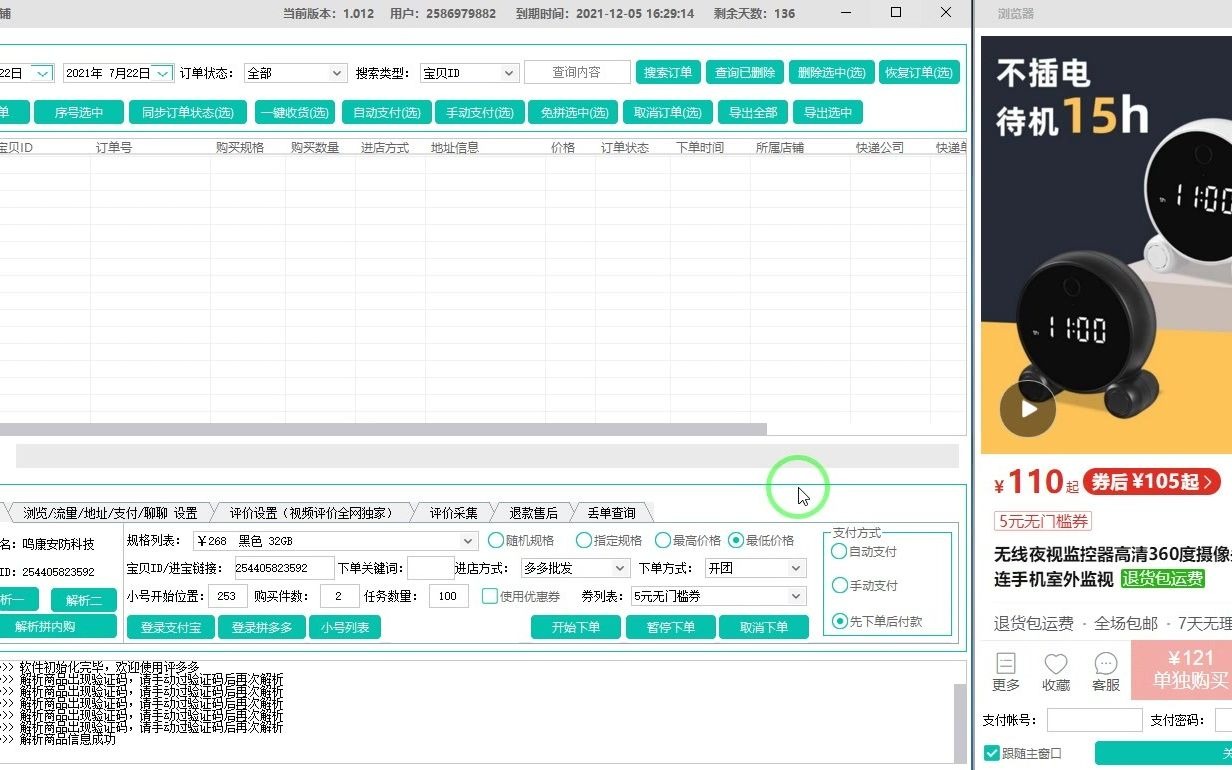Screen dimensions: 1232x770
Task: Click the 搜索订单 search orders button
Action: pos(667,72)
